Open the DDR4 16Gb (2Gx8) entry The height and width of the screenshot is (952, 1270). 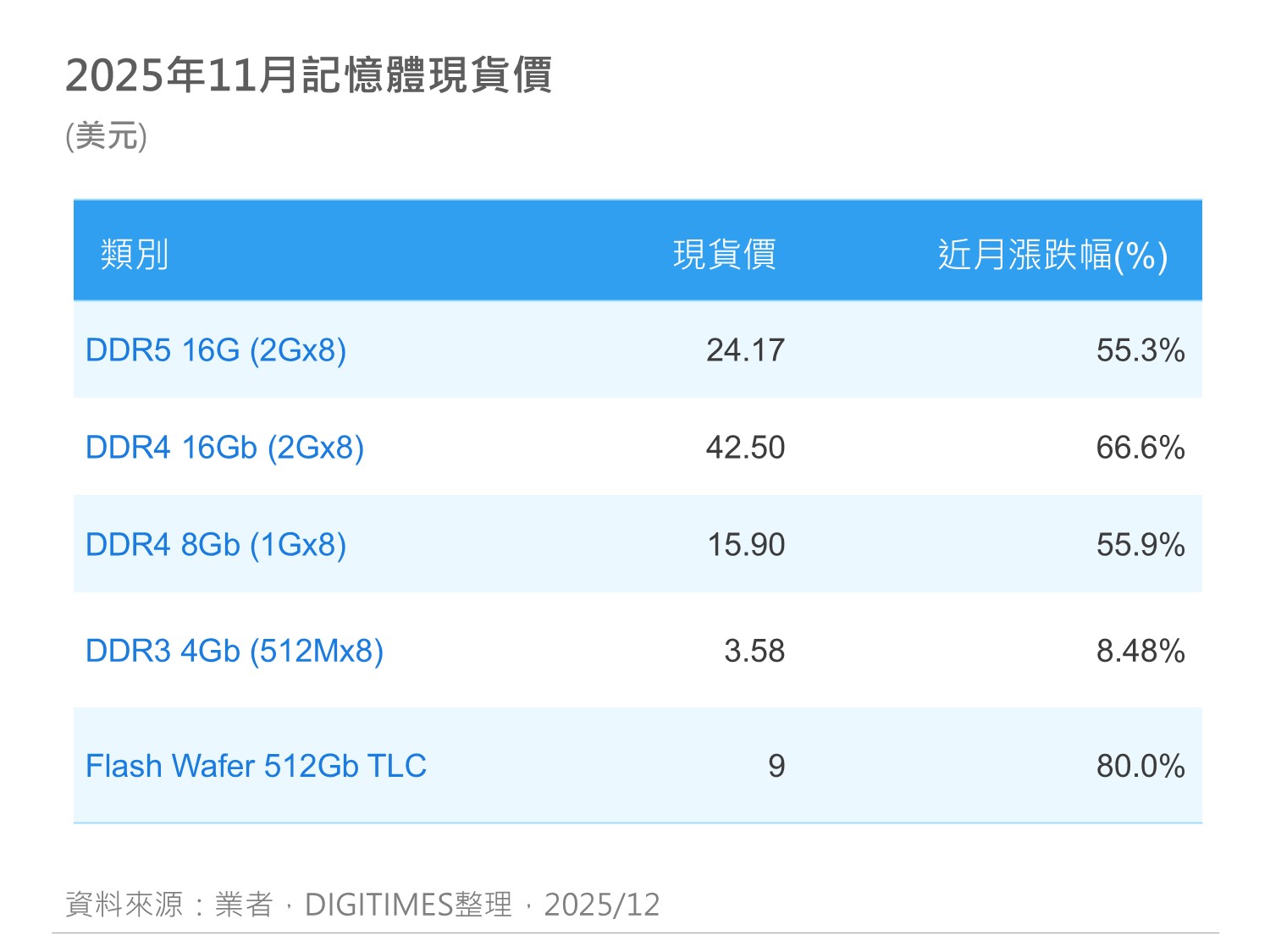coord(224,448)
